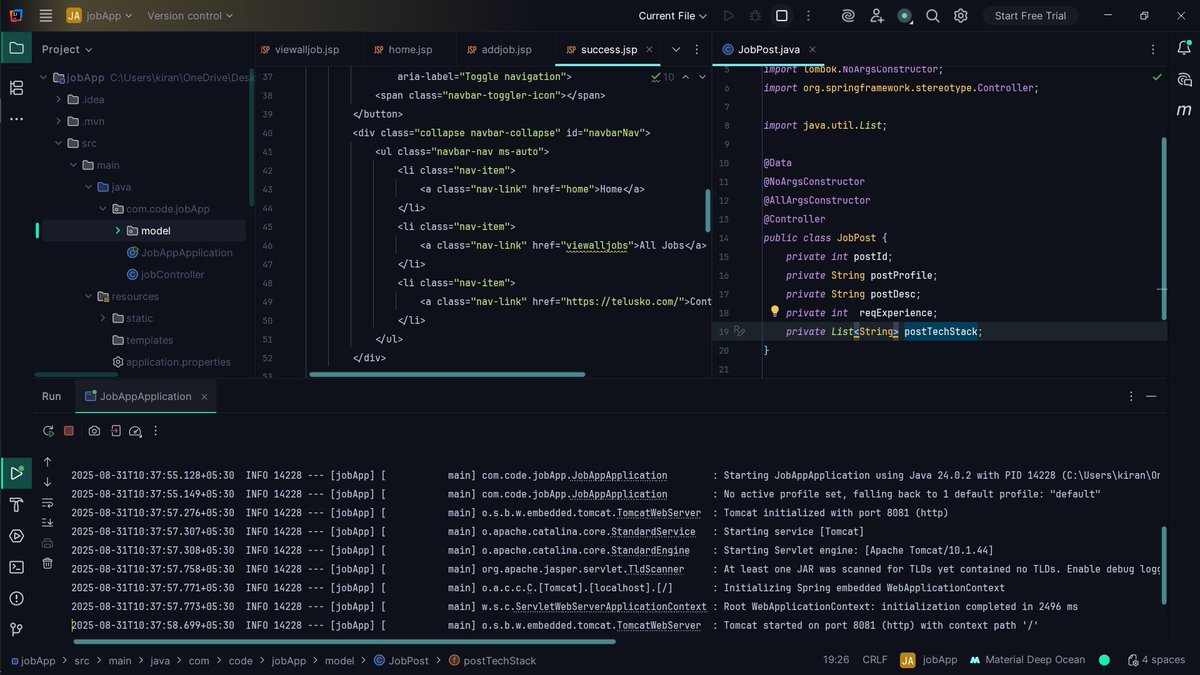The height and width of the screenshot is (675, 1200).
Task: Open JobAppApplication class in project tree
Action: pos(179,252)
